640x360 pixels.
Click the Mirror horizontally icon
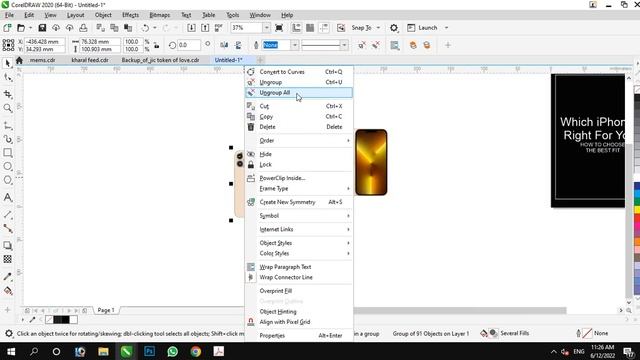[224, 45]
